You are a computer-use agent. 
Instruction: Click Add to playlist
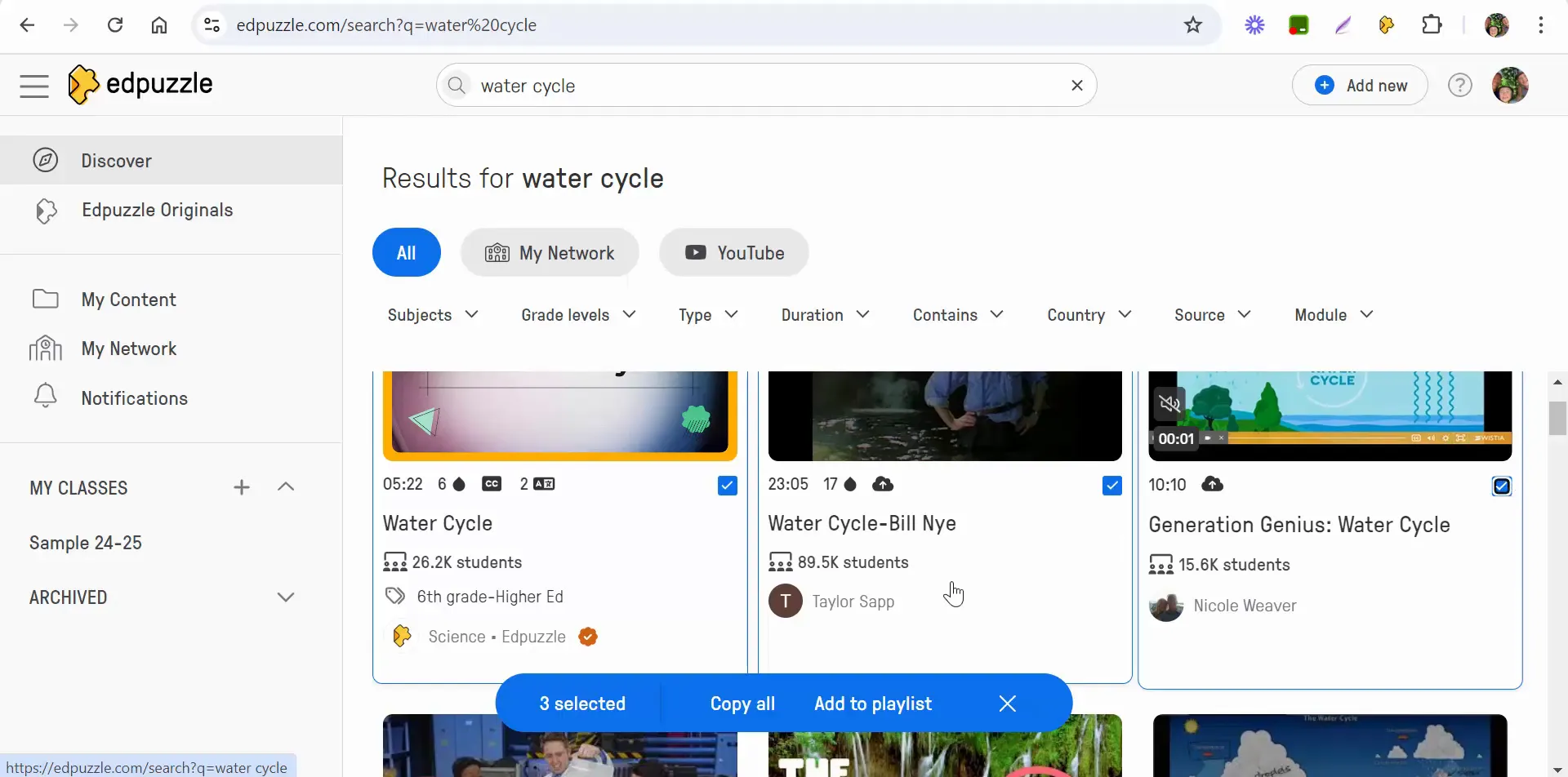coord(873,704)
